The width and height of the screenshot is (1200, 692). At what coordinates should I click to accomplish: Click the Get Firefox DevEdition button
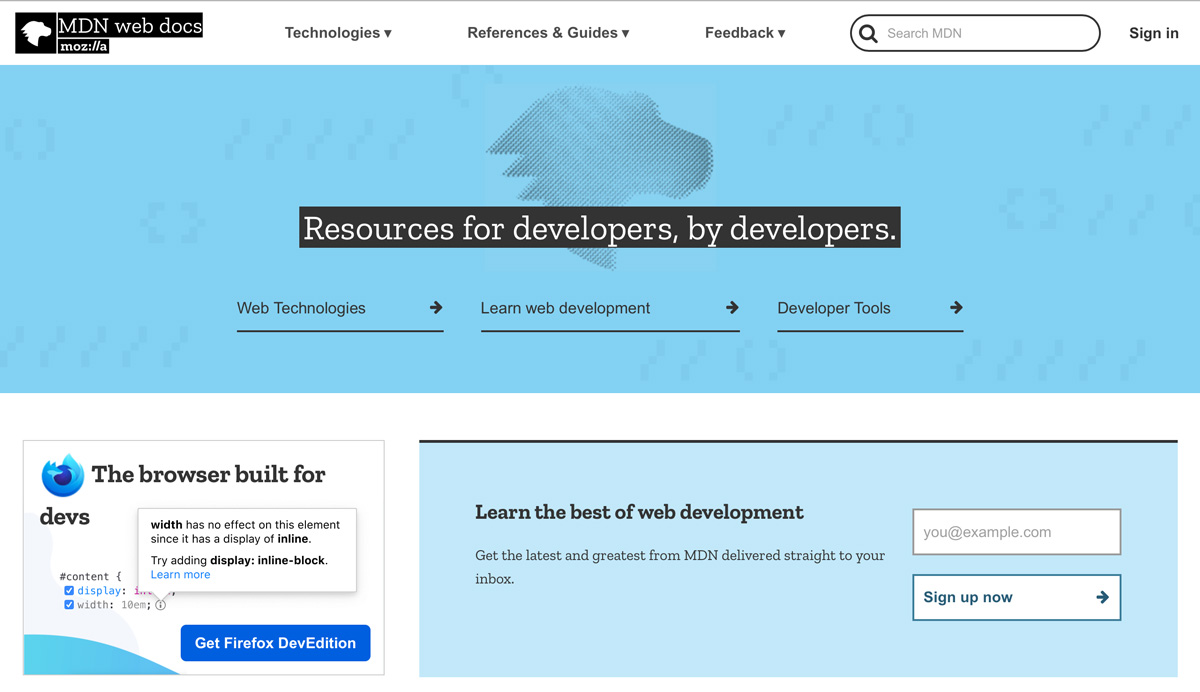[x=275, y=643]
